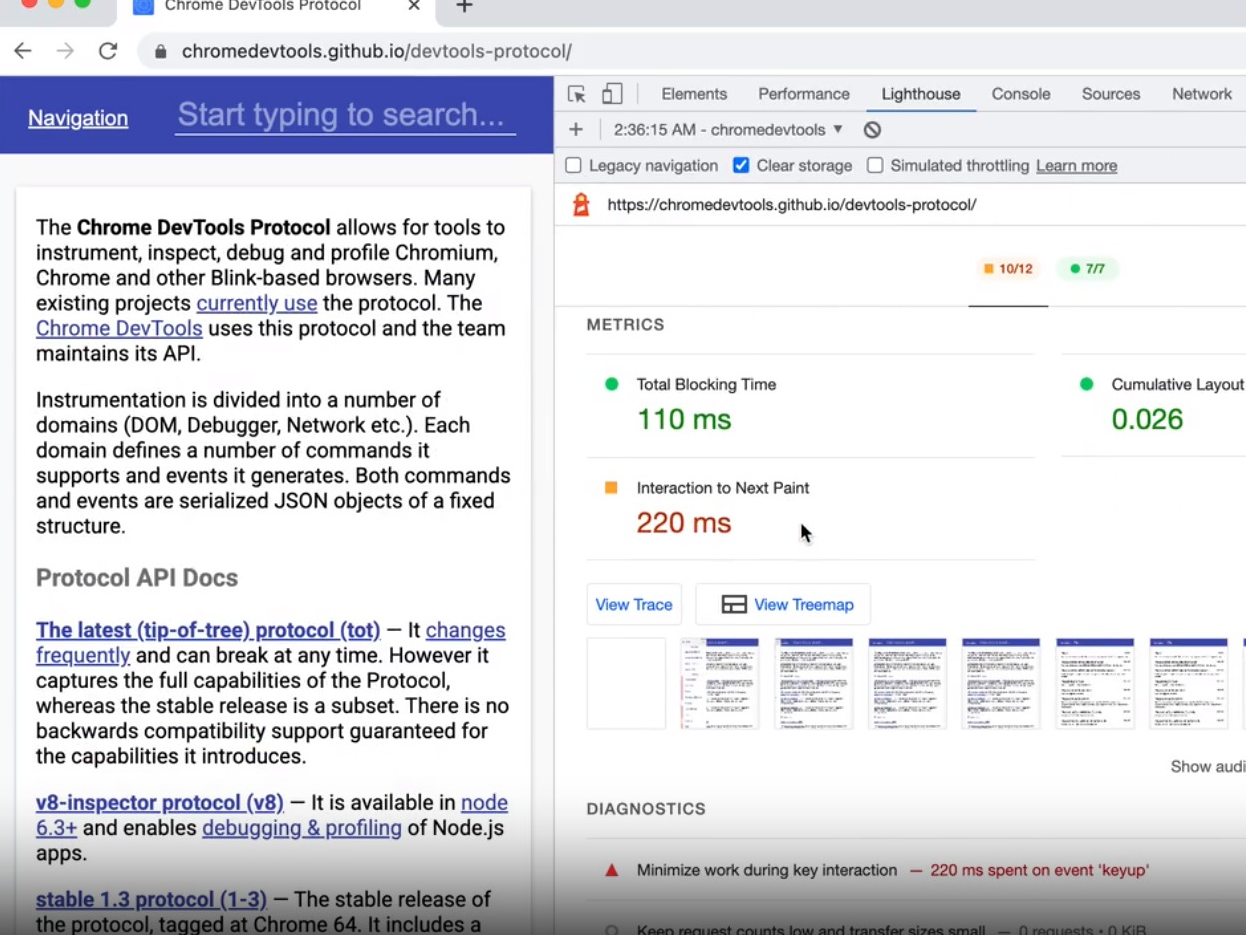Open the Chrome DevTools link in paragraph
1246x935 pixels.
pyautogui.click(x=119, y=328)
